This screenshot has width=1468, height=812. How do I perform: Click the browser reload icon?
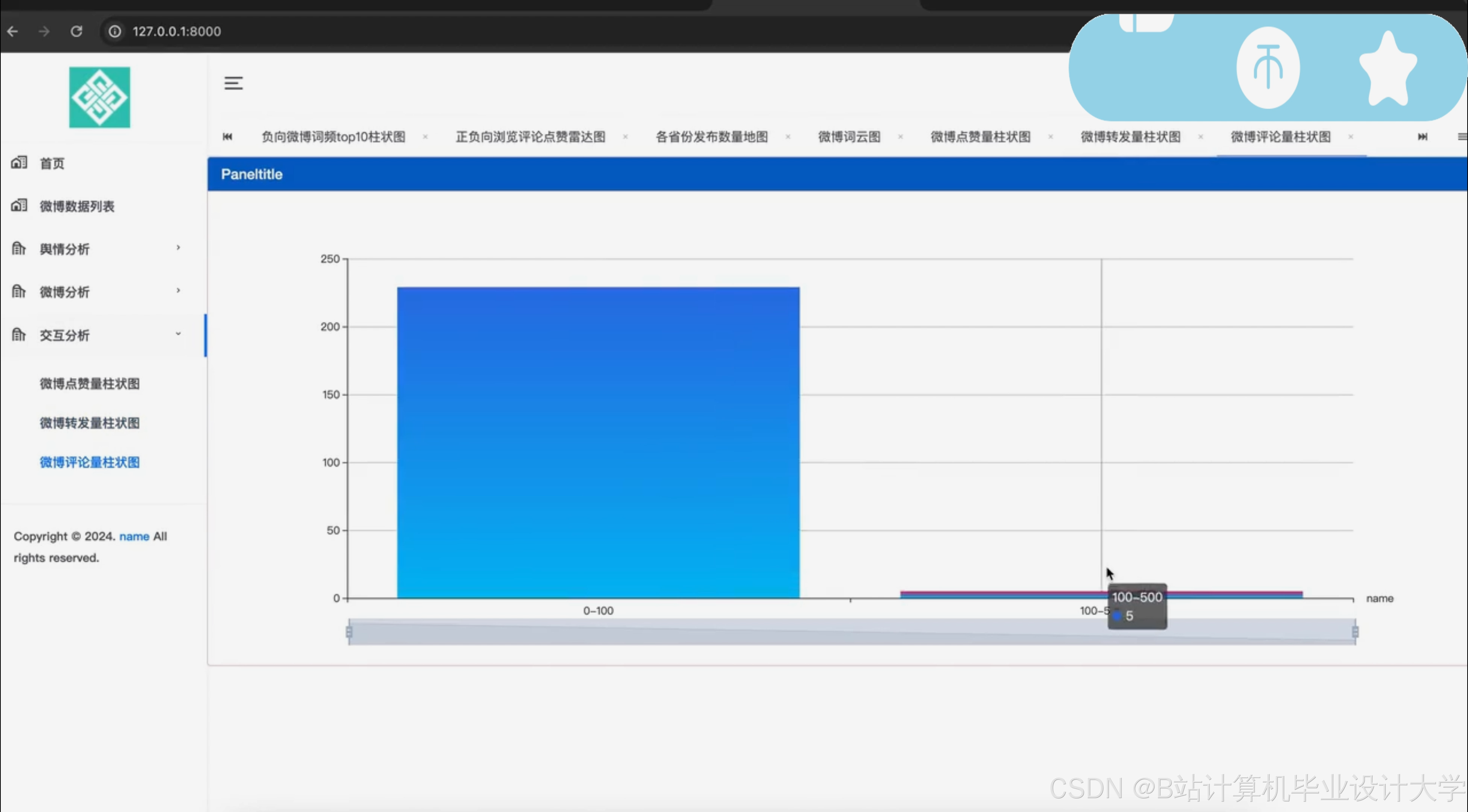pyautogui.click(x=76, y=31)
